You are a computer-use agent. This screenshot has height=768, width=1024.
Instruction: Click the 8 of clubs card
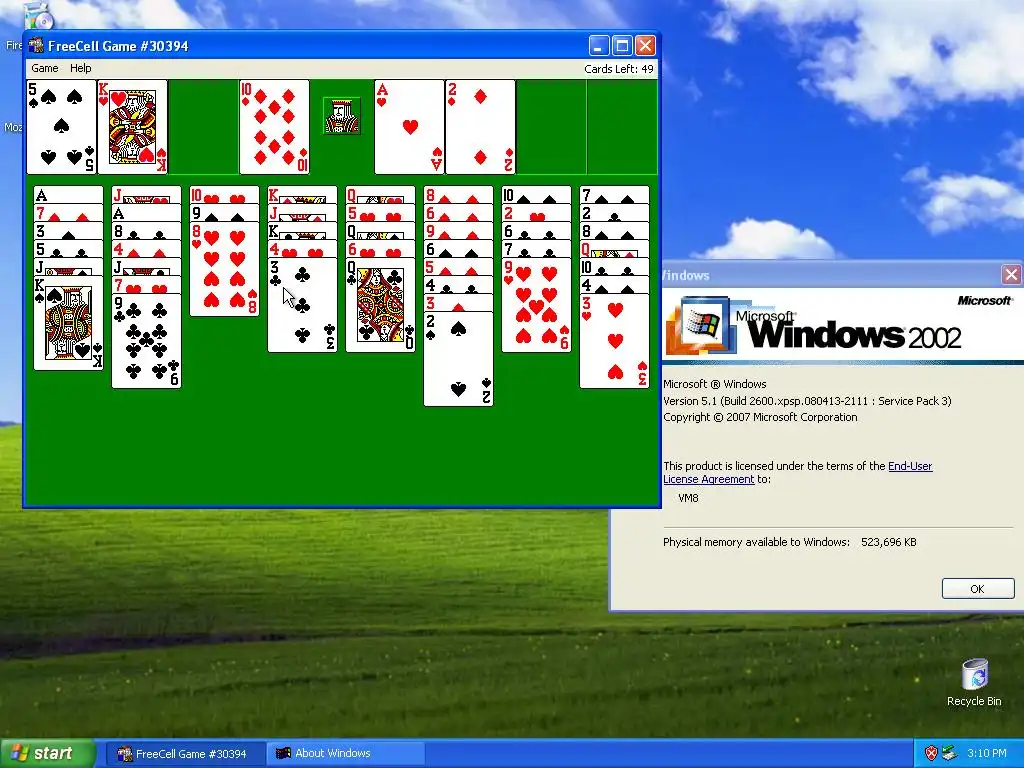(146, 231)
